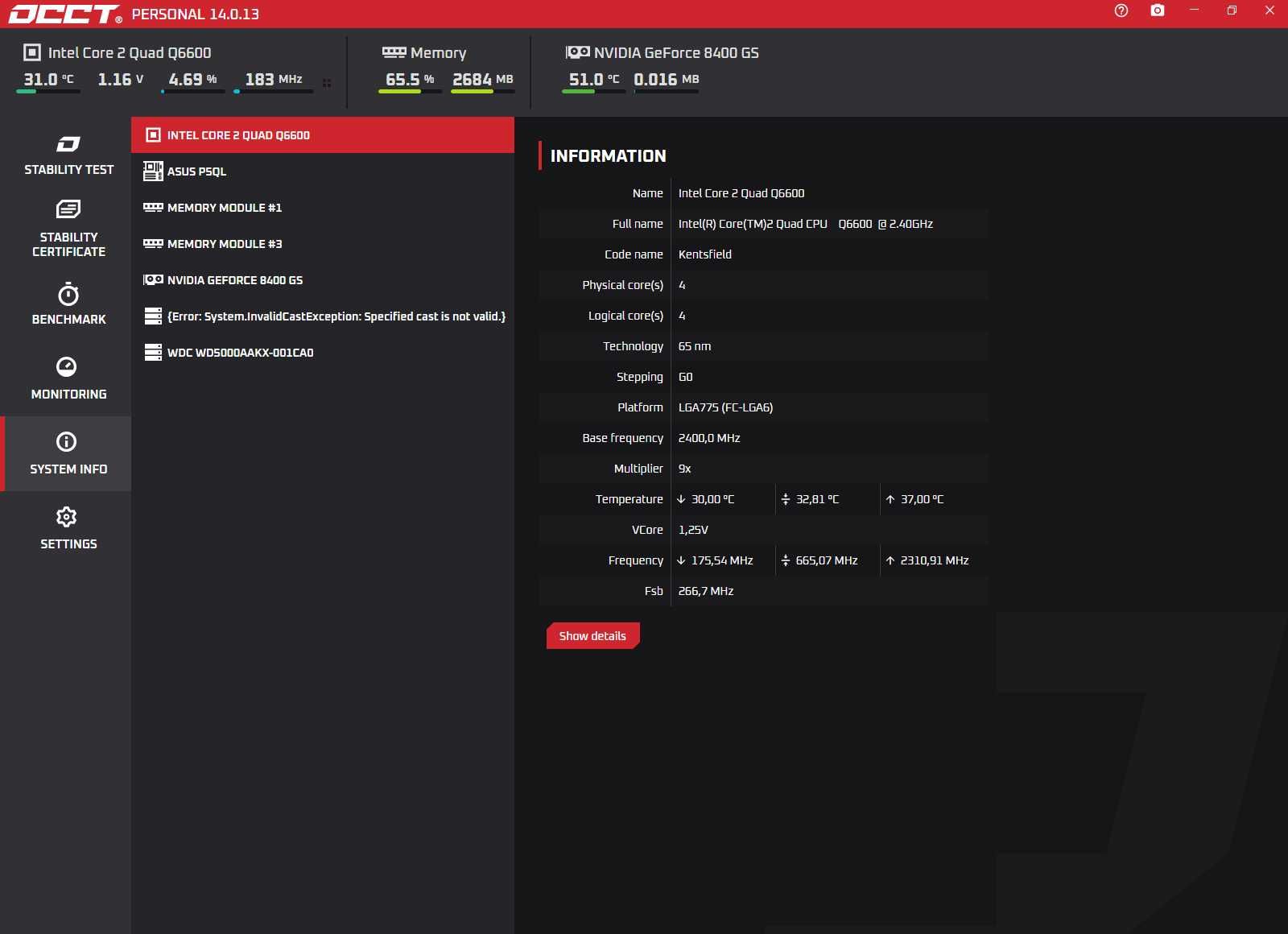
Task: Click the maximum frequency 2310,91 MHz value
Action: [x=935, y=560]
